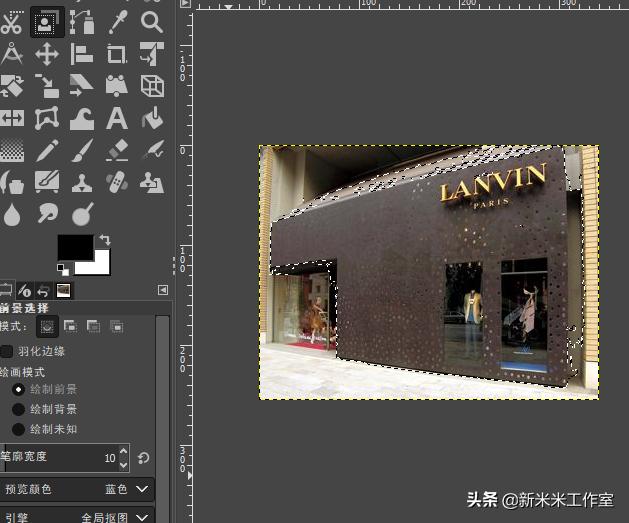Select the Align tool
The width and height of the screenshot is (629, 523).
click(82, 54)
